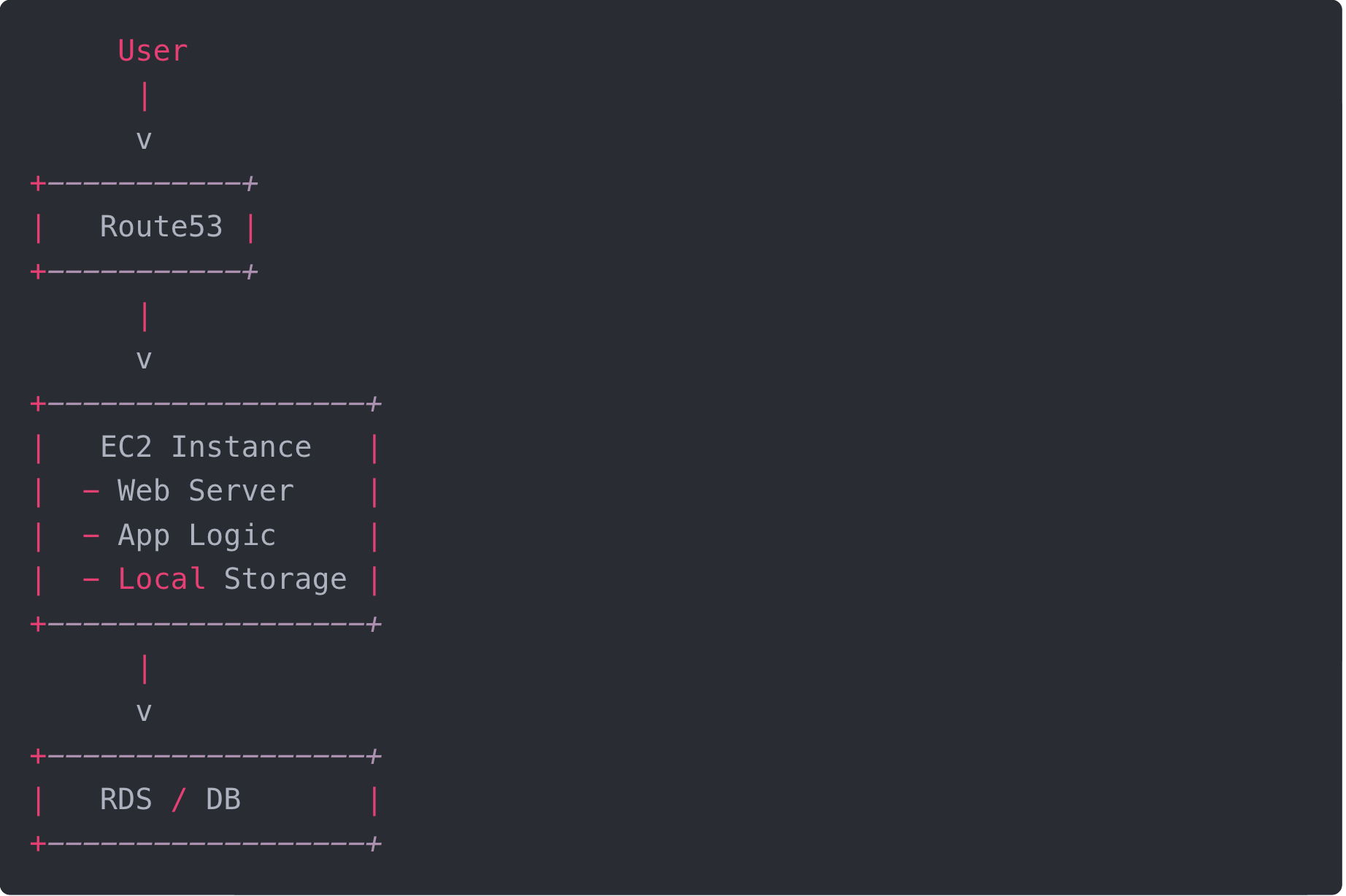The width and height of the screenshot is (1346, 896).
Task: Click the pink 'User' text
Action: (153, 51)
